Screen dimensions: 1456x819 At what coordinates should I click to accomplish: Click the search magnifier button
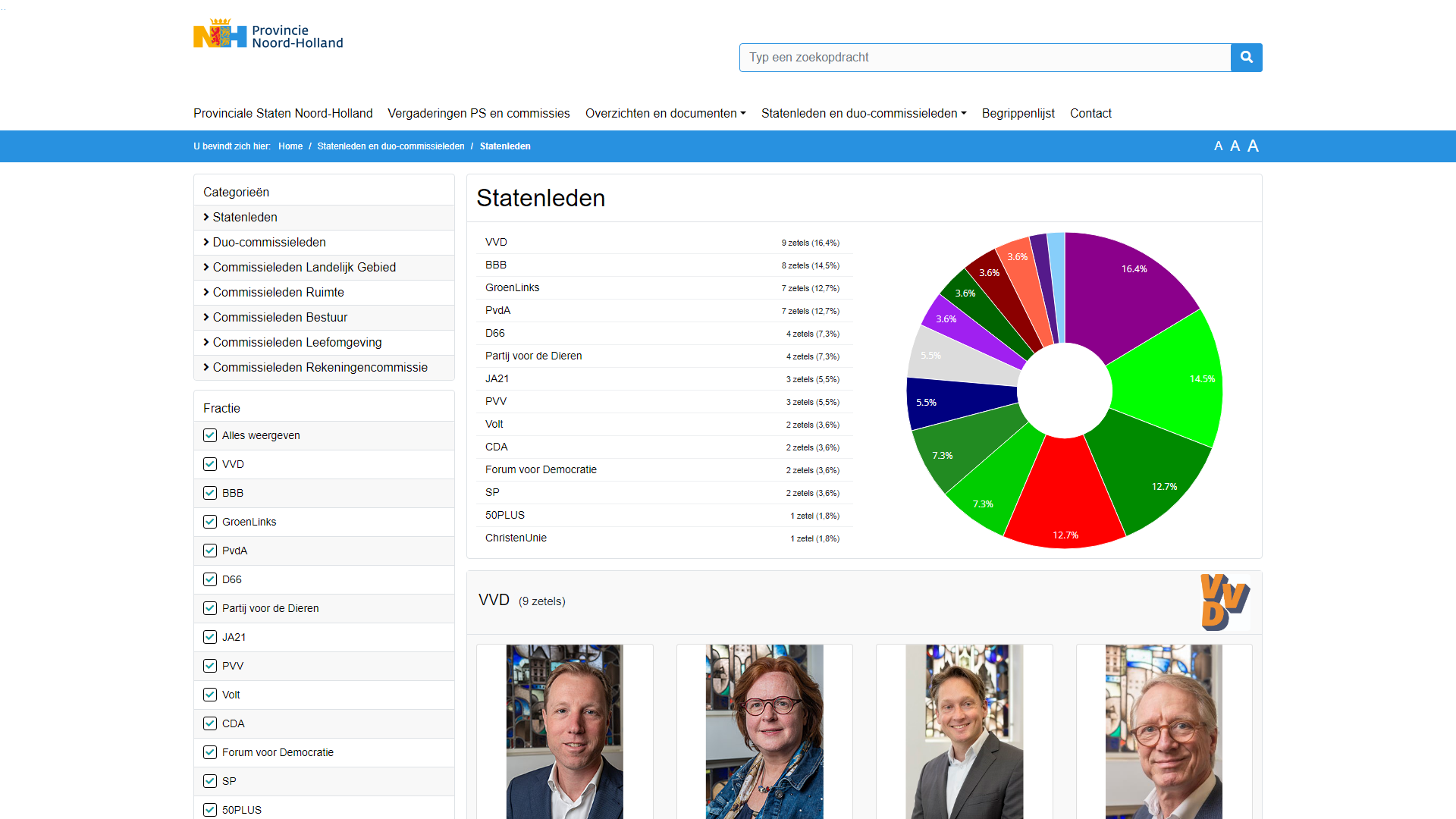1246,58
